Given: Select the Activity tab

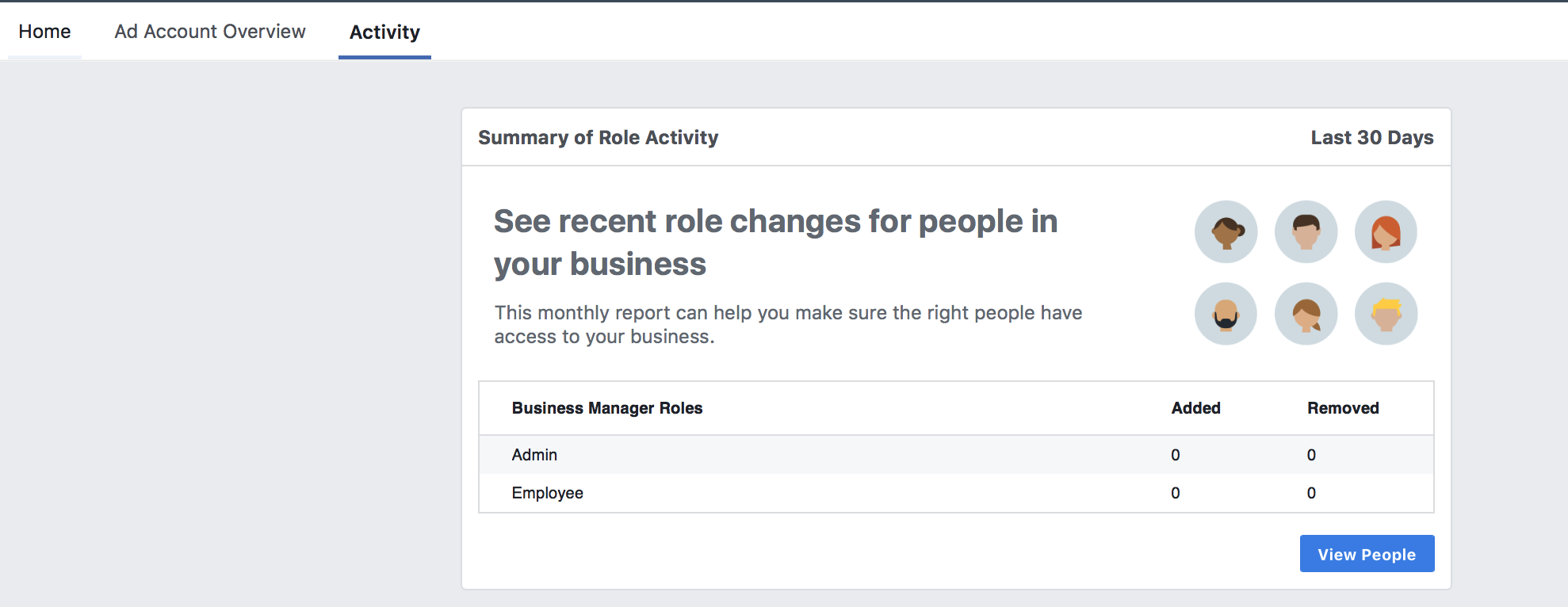Looking at the screenshot, I should click(384, 32).
